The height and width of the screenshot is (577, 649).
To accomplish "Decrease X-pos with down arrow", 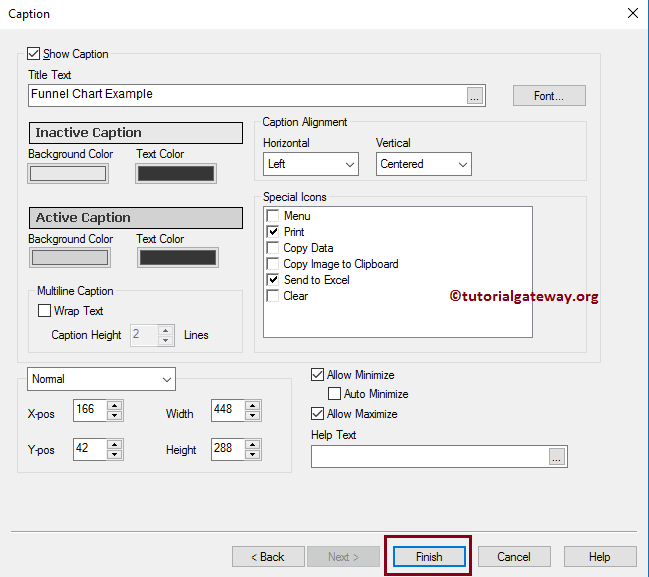I will coord(115,416).
